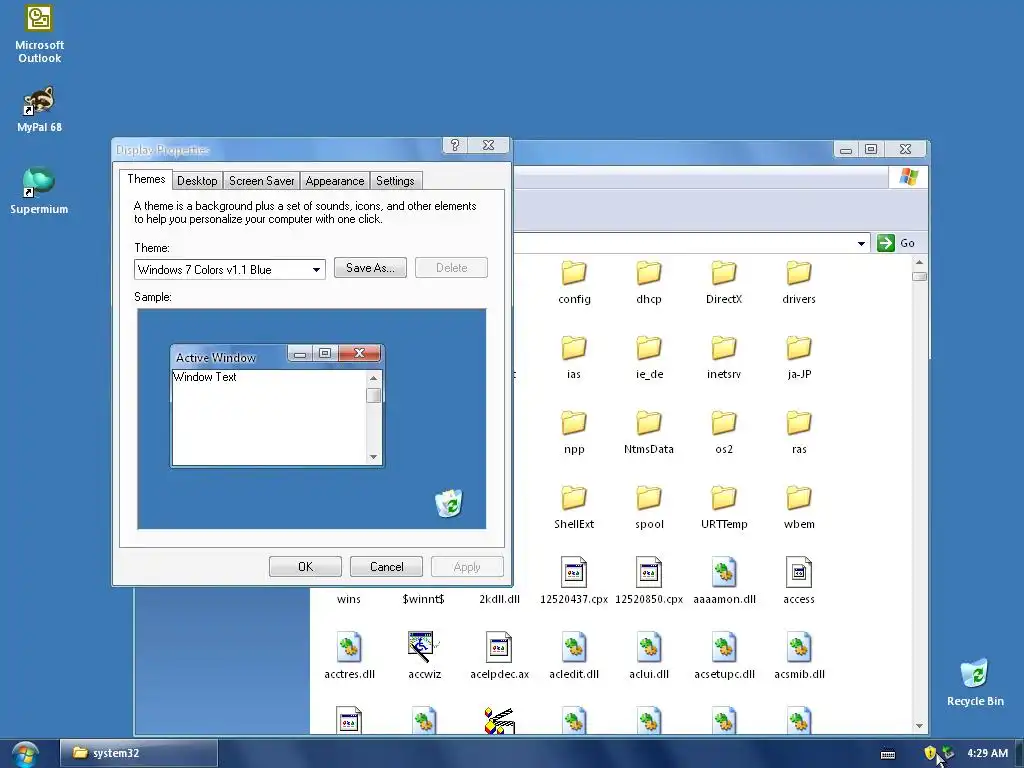Select the 12520850.cpx file

(x=648, y=581)
